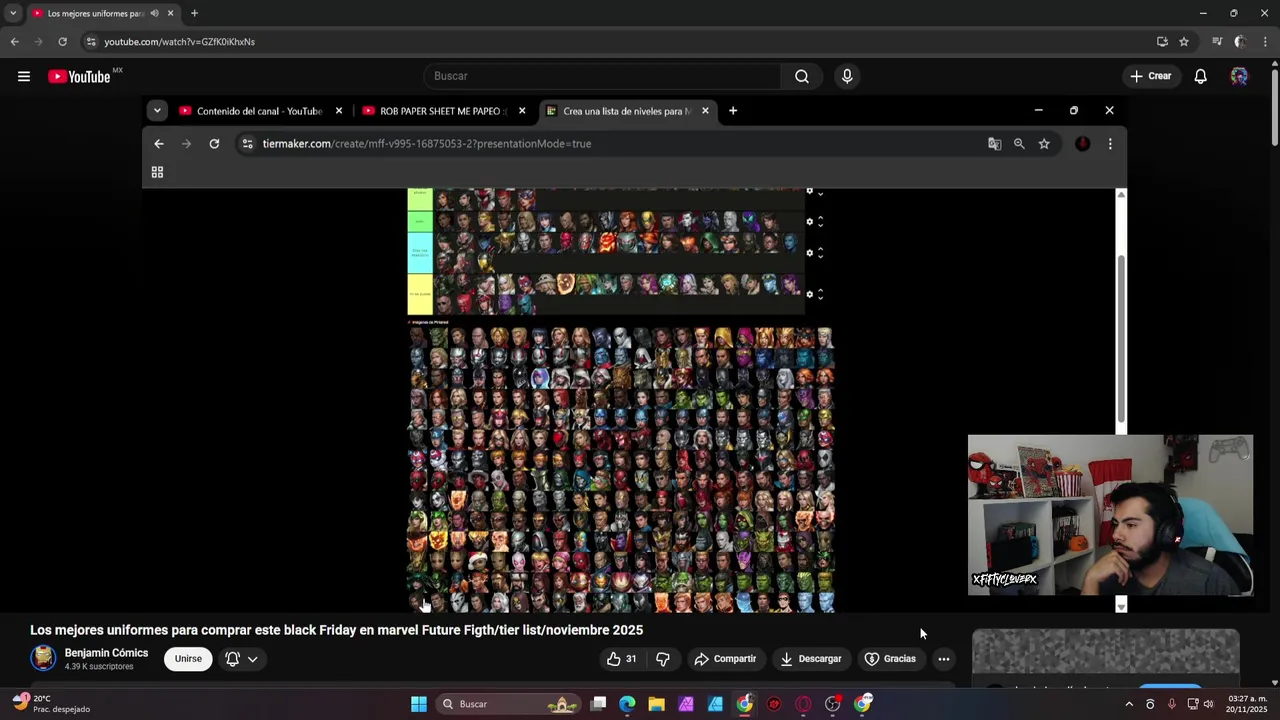Open YouTube account avatar menu

[x=1239, y=76]
